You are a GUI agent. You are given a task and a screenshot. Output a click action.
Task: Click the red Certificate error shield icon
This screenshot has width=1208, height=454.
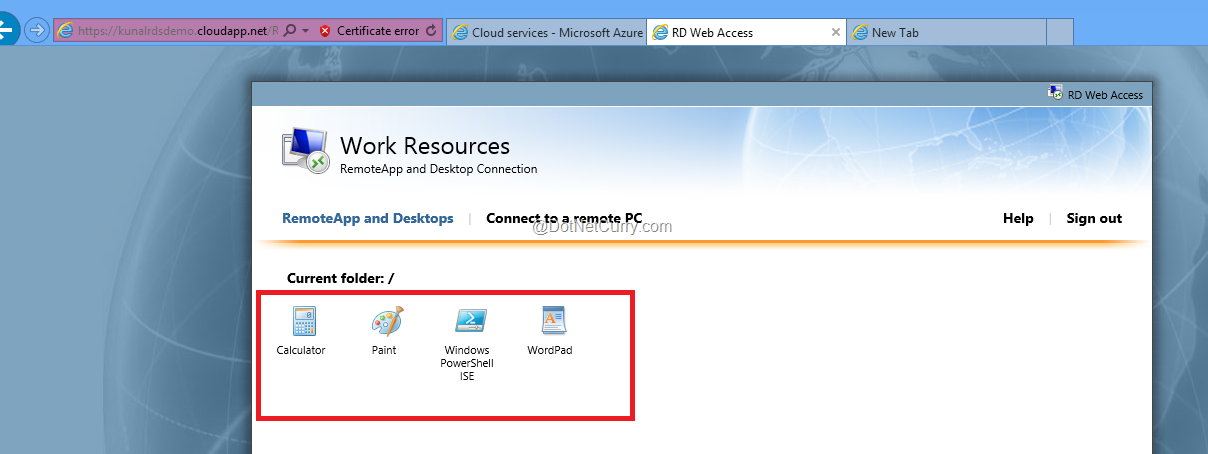click(x=325, y=31)
